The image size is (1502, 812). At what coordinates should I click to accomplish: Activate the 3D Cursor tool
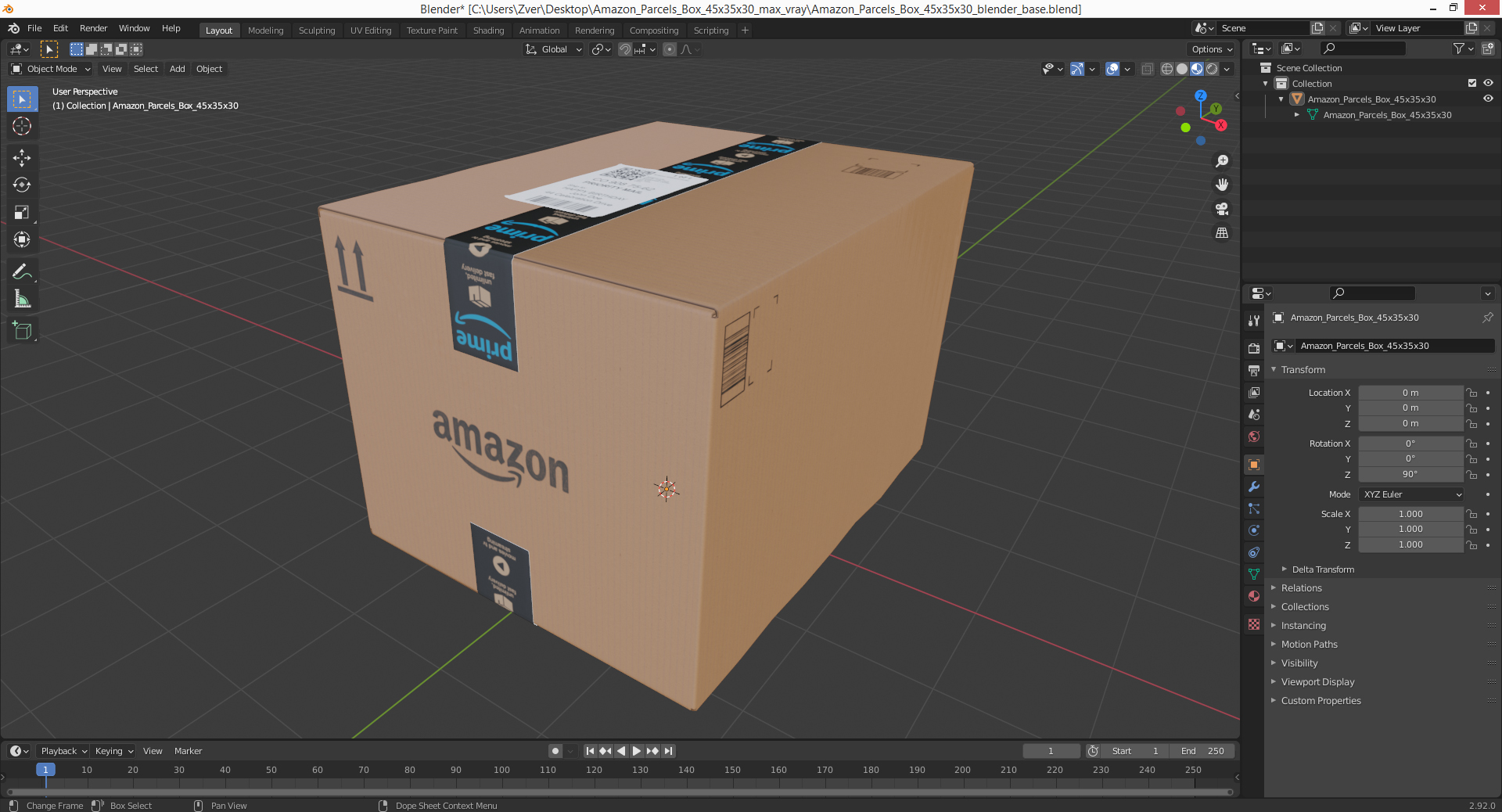click(x=22, y=126)
